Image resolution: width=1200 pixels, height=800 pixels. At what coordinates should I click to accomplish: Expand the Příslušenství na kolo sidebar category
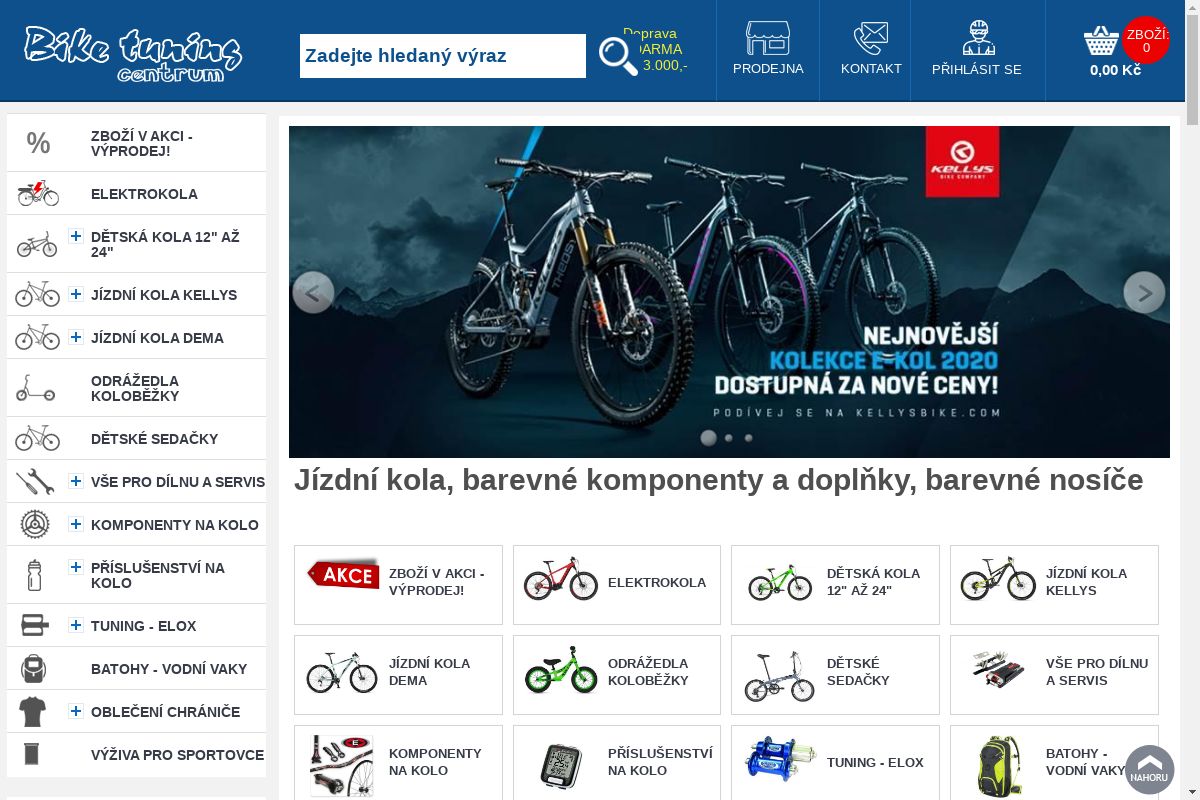(x=76, y=567)
